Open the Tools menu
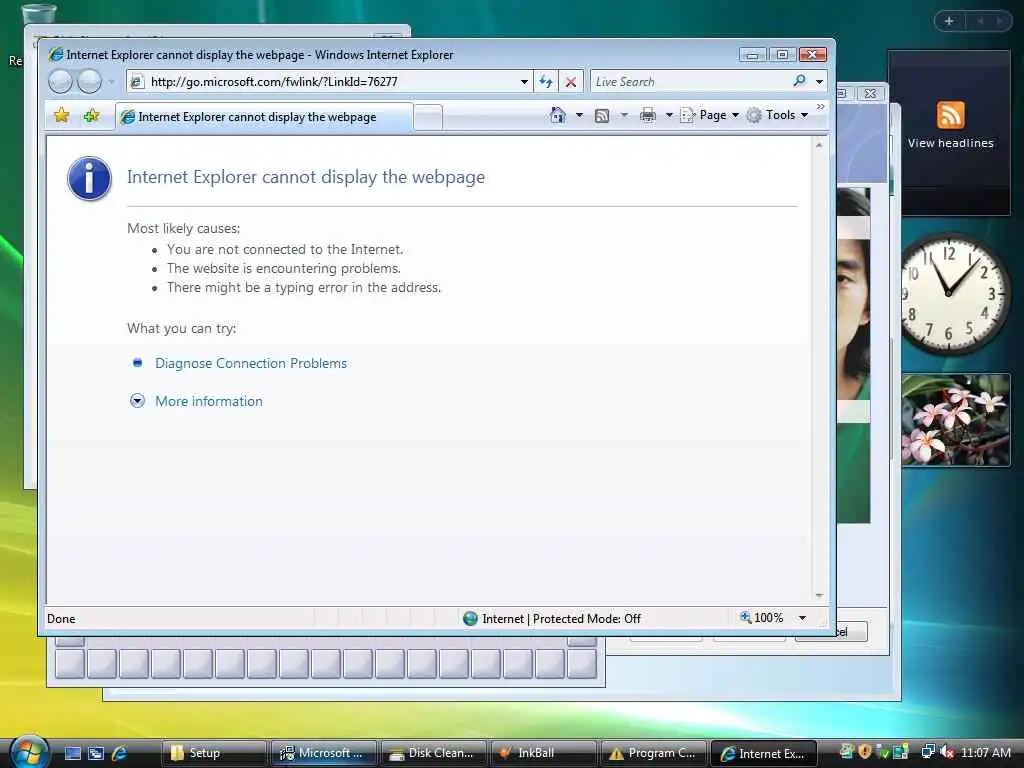Screen dimensions: 1024x768 778,115
